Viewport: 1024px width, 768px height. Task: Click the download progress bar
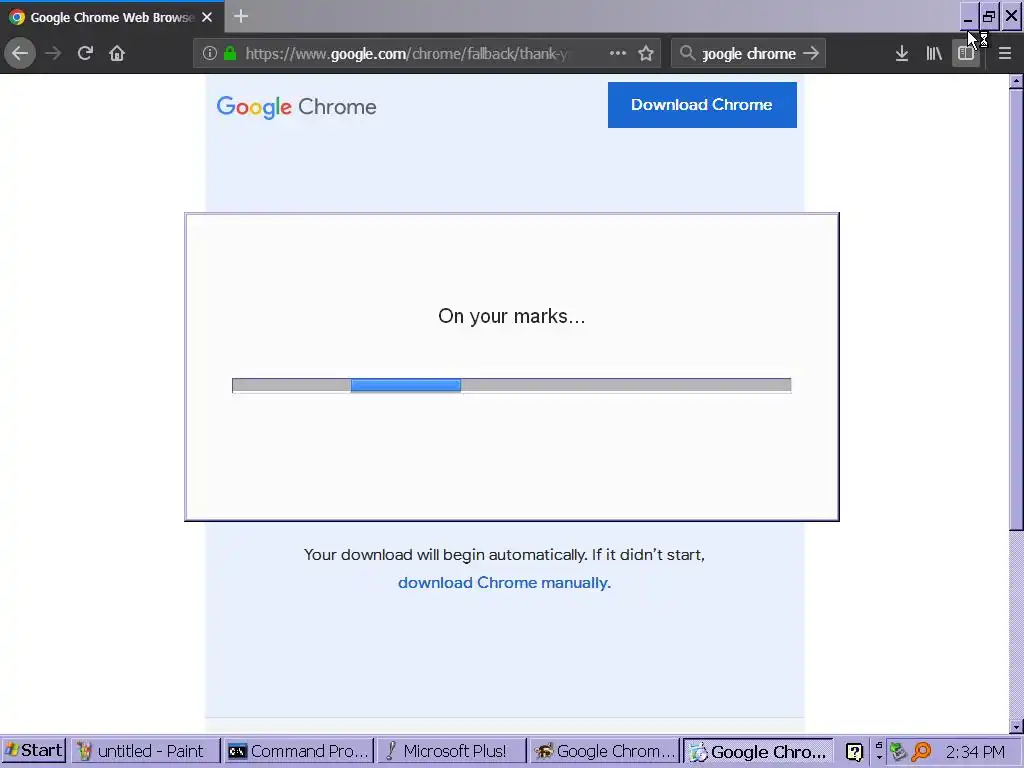[x=511, y=385]
